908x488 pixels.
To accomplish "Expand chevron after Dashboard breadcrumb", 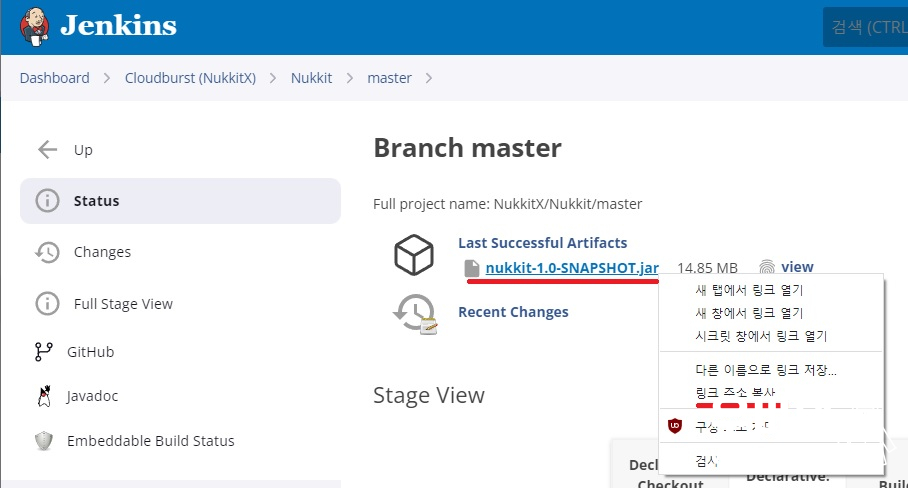I will click(107, 78).
